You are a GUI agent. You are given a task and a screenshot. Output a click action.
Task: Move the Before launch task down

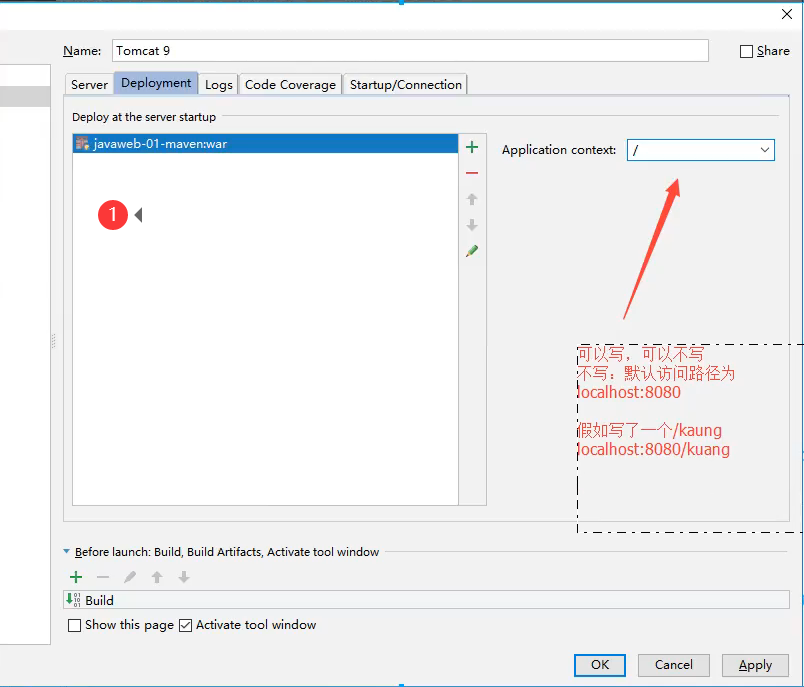click(x=184, y=577)
